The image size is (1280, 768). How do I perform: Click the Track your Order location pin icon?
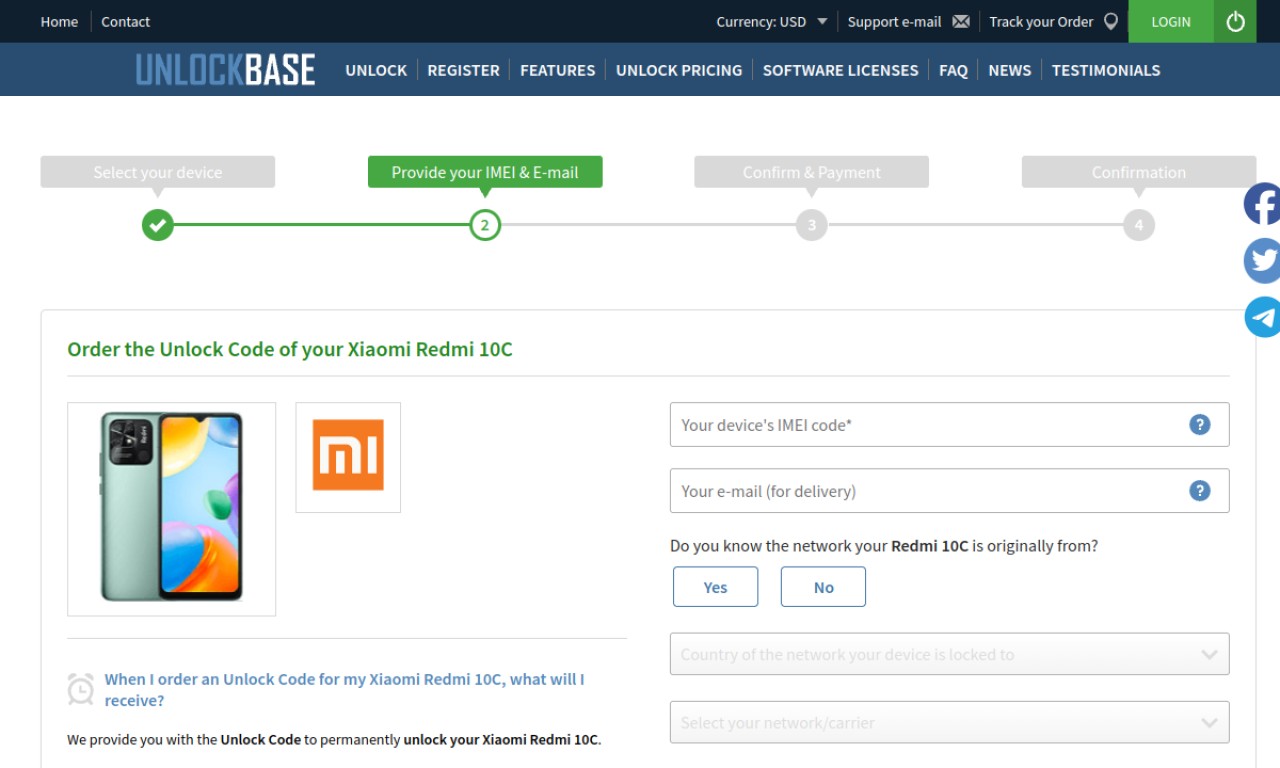tap(1110, 21)
